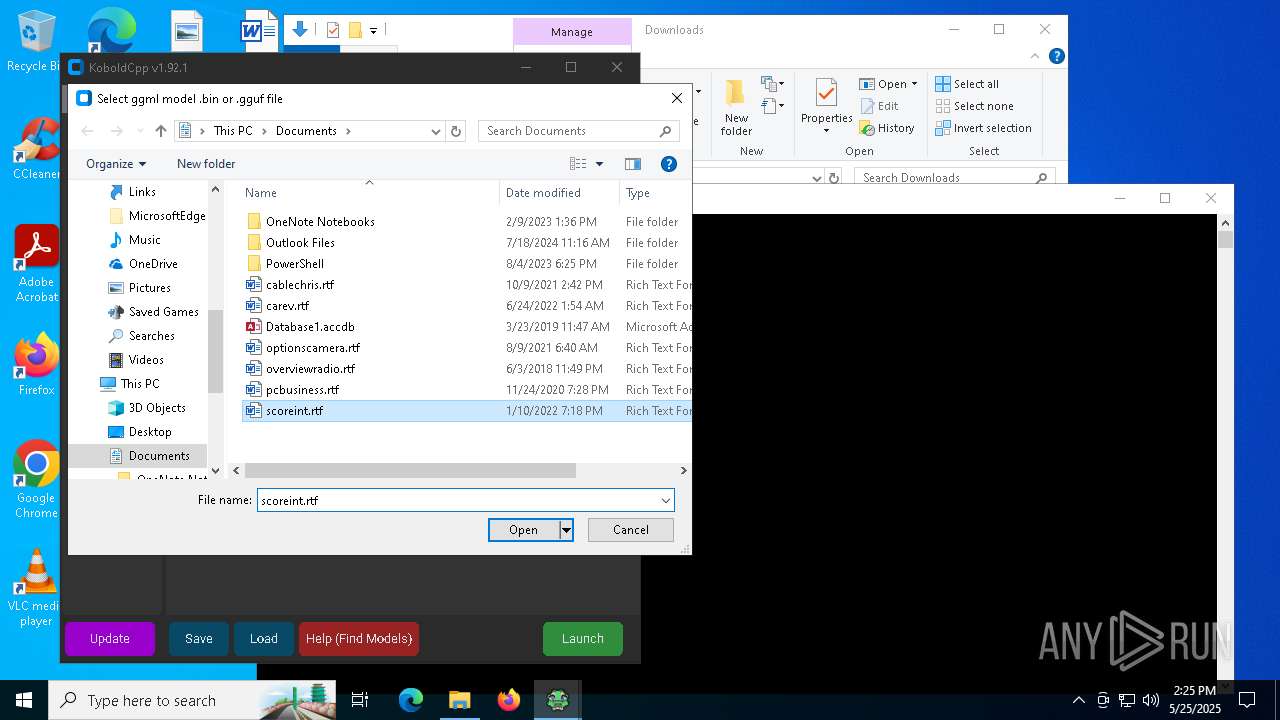Open Music in navigation tree
The width and height of the screenshot is (1280, 720).
point(144,240)
